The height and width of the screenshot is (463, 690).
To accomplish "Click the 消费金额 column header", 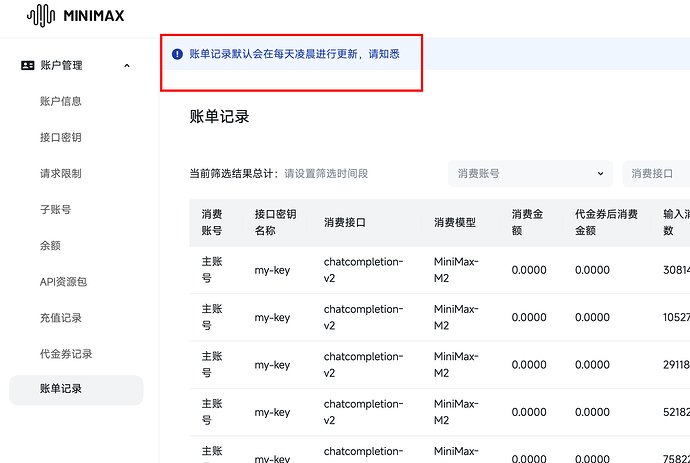I will pyautogui.click(x=527, y=222).
